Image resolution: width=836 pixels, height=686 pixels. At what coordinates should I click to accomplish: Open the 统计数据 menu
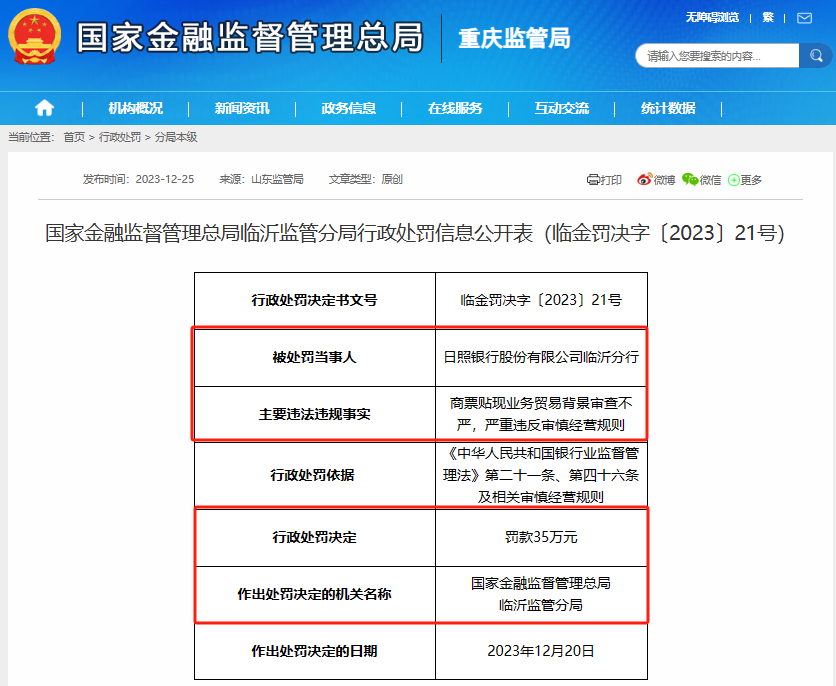coord(668,108)
